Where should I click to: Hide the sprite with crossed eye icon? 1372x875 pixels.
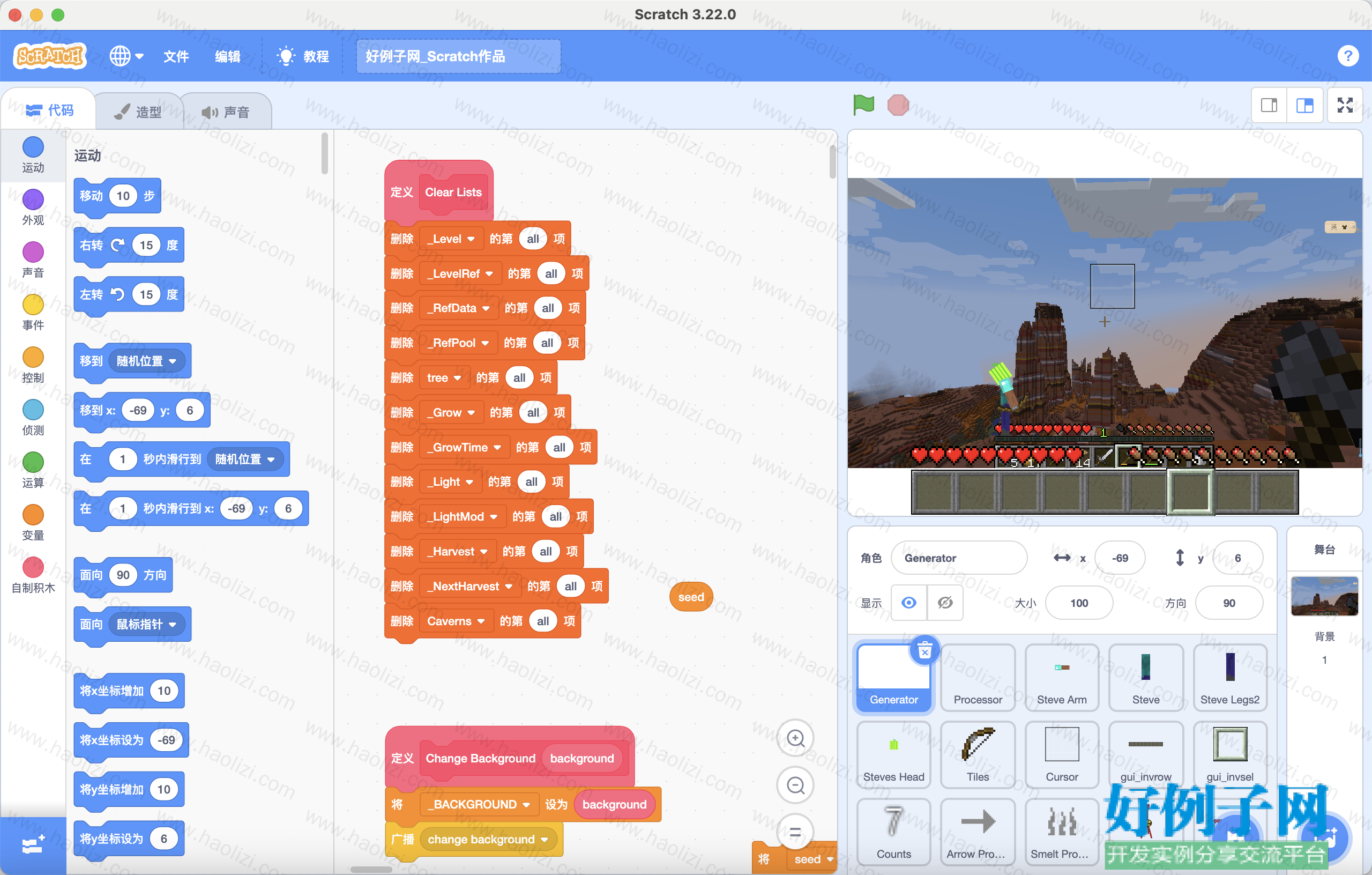pos(945,603)
